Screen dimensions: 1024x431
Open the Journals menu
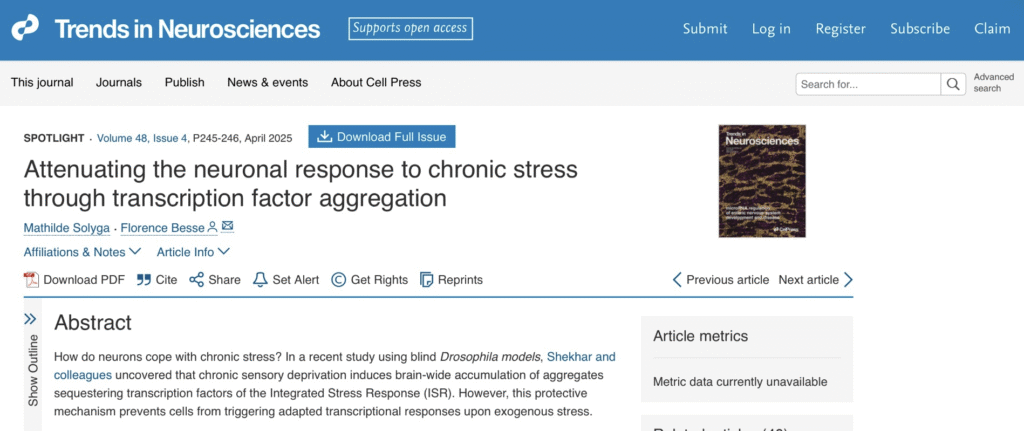coord(119,82)
